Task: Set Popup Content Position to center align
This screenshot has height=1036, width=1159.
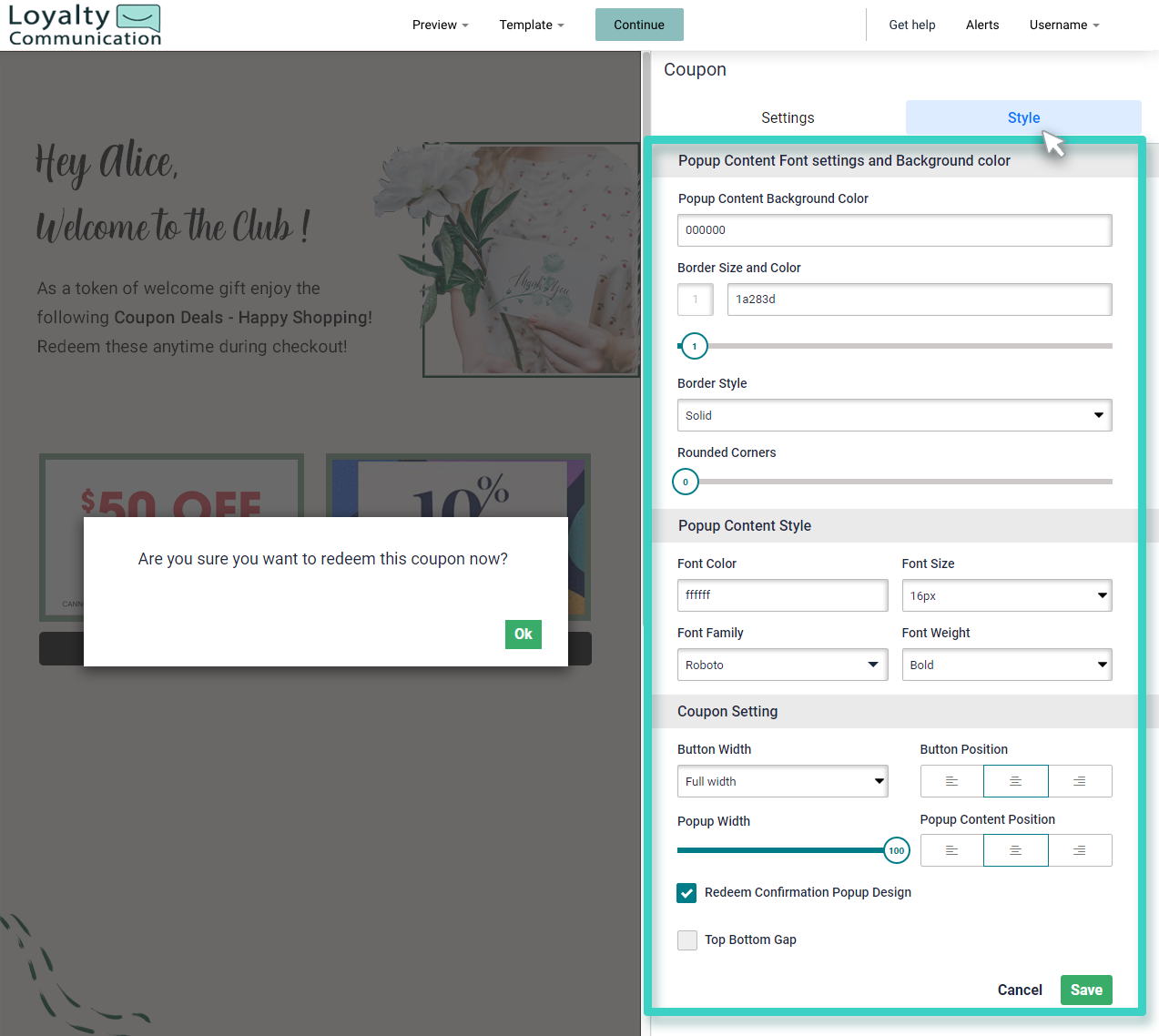Action: (x=1016, y=850)
